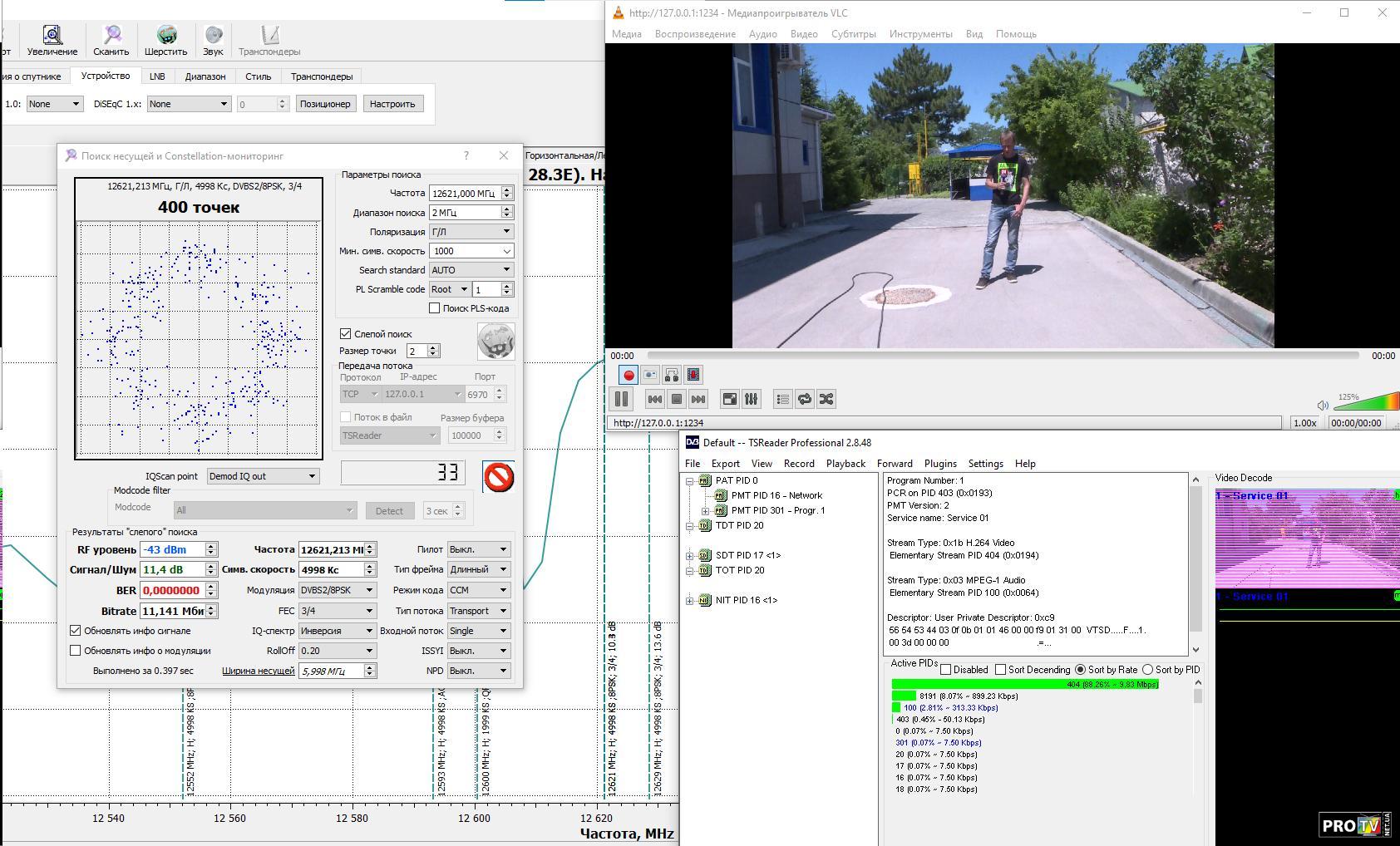
Task: Click the VLC shuffle (random) button
Action: [826, 399]
